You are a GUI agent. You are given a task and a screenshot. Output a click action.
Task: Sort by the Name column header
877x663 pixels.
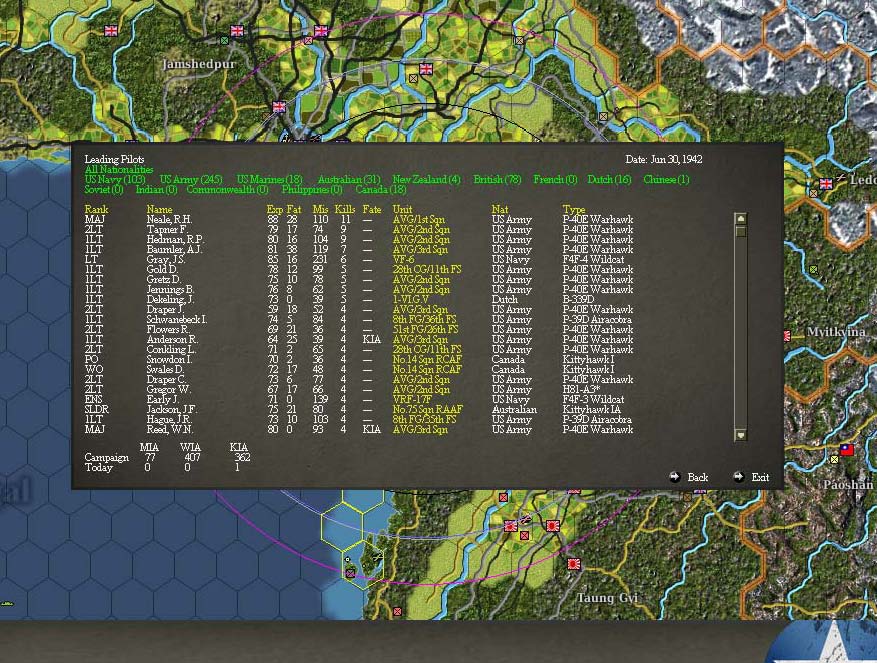coord(159,209)
